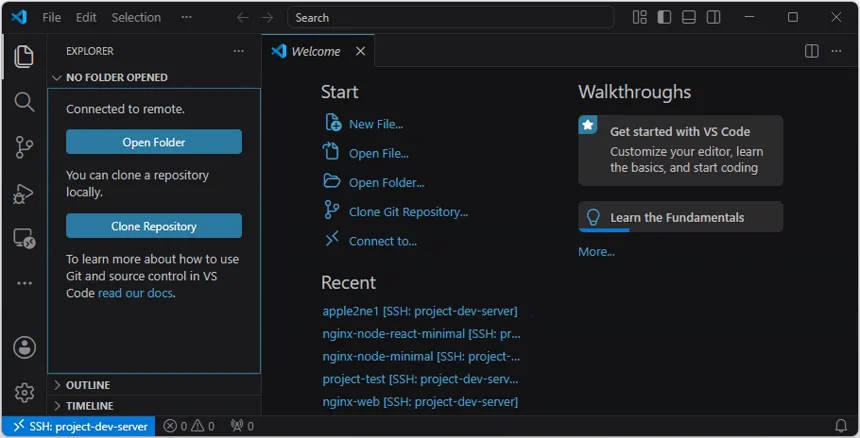Click SSH: project-dev-server remote status indicator
Screen dimensions: 860x438
coord(78,426)
